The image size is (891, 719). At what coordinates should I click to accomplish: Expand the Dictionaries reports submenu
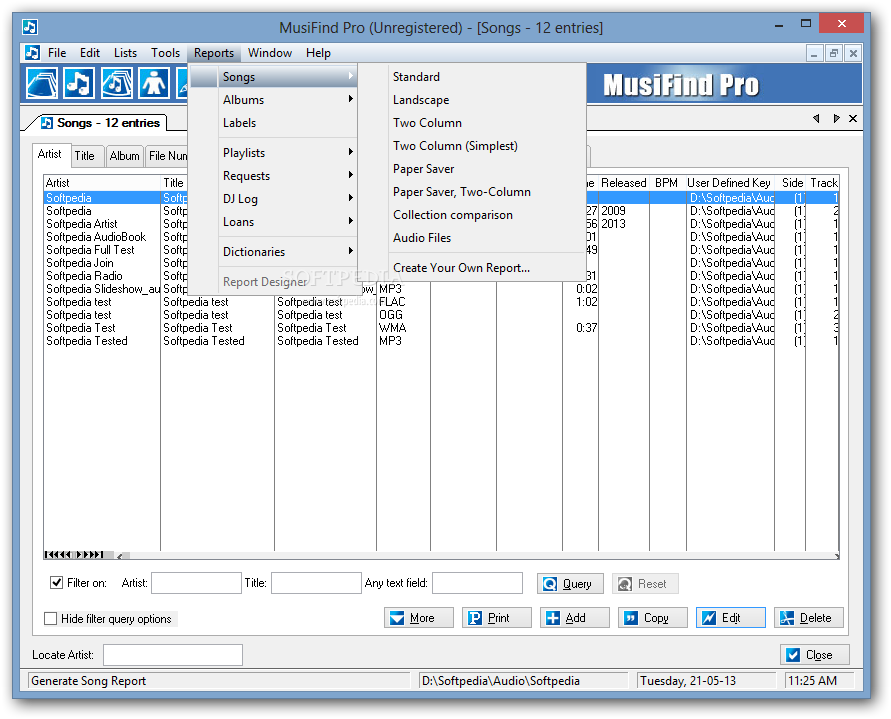point(273,251)
